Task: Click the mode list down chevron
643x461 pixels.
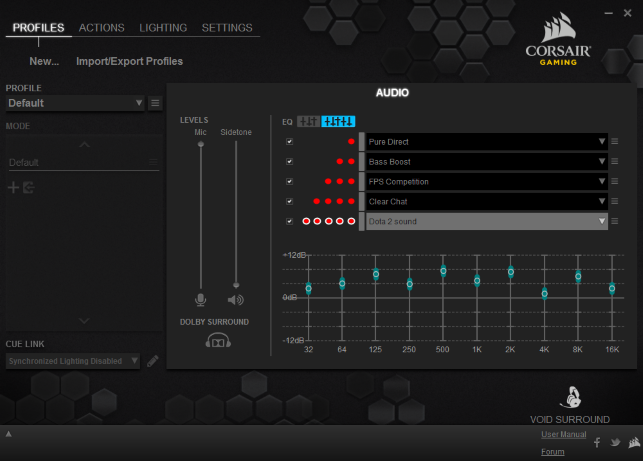Action: [84, 321]
